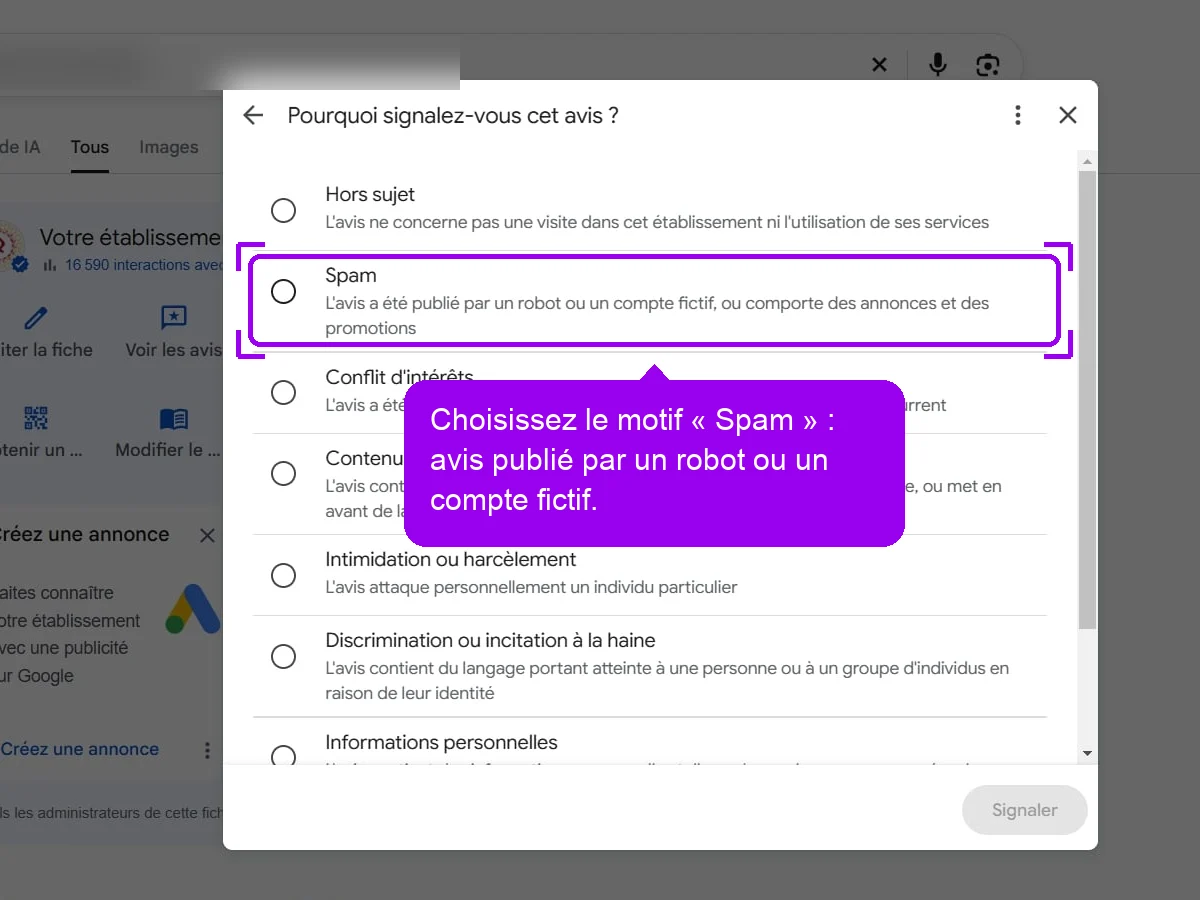Image resolution: width=1200 pixels, height=900 pixels.
Task: Click the "Votre établissement" heading text
Action: [x=130, y=237]
